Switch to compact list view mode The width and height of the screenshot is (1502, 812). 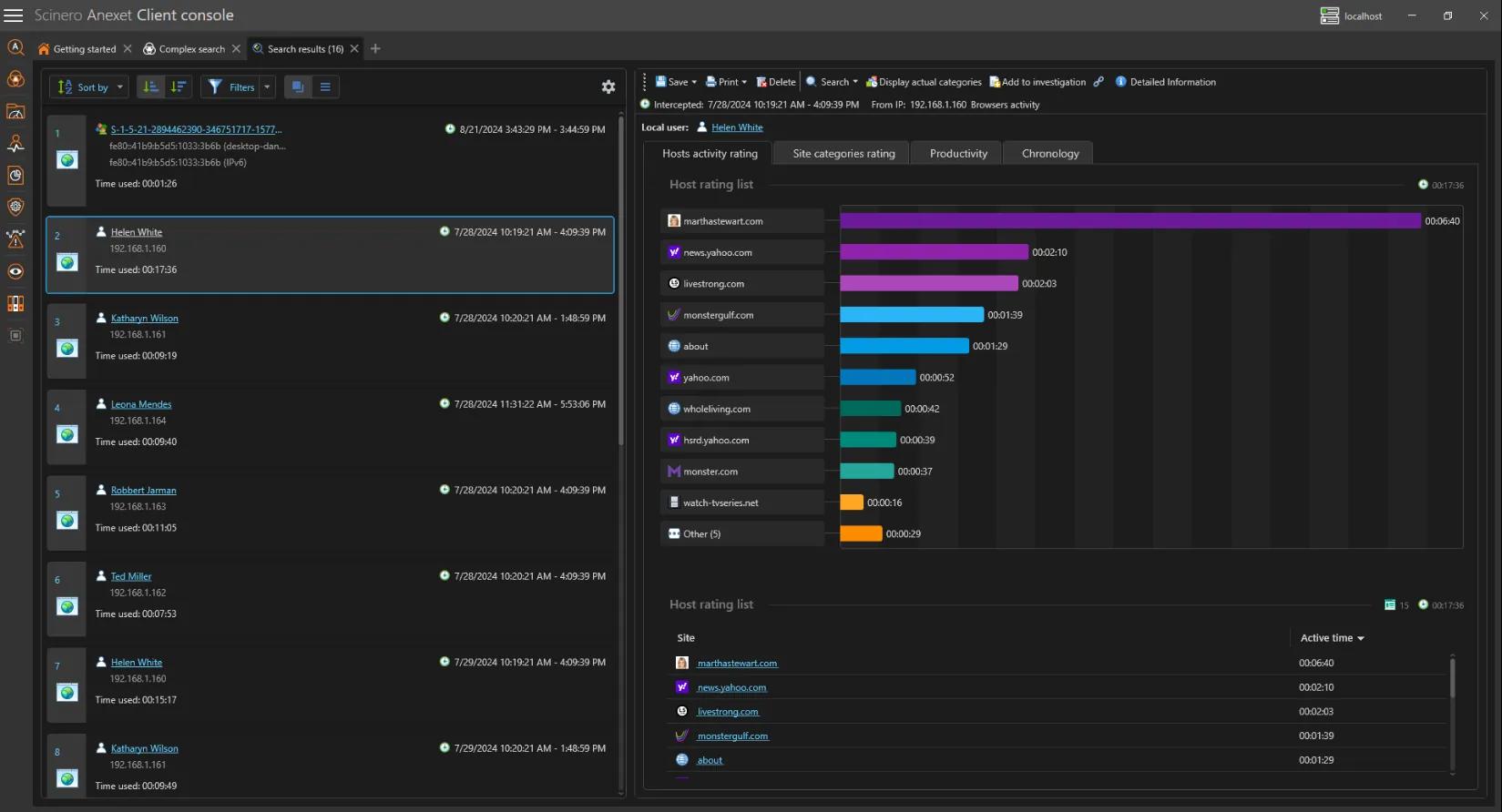point(325,86)
